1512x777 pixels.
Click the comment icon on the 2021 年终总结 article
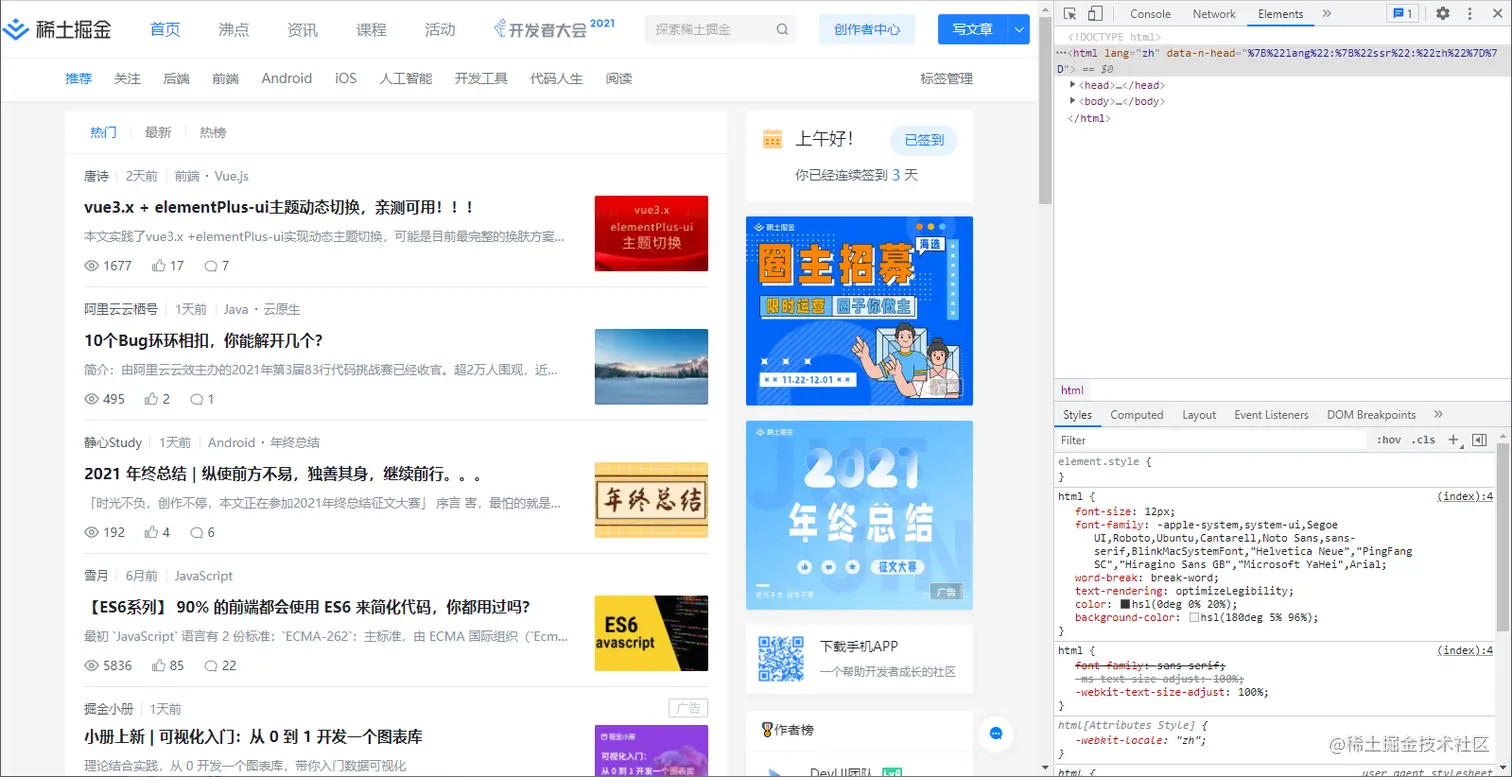[196, 532]
